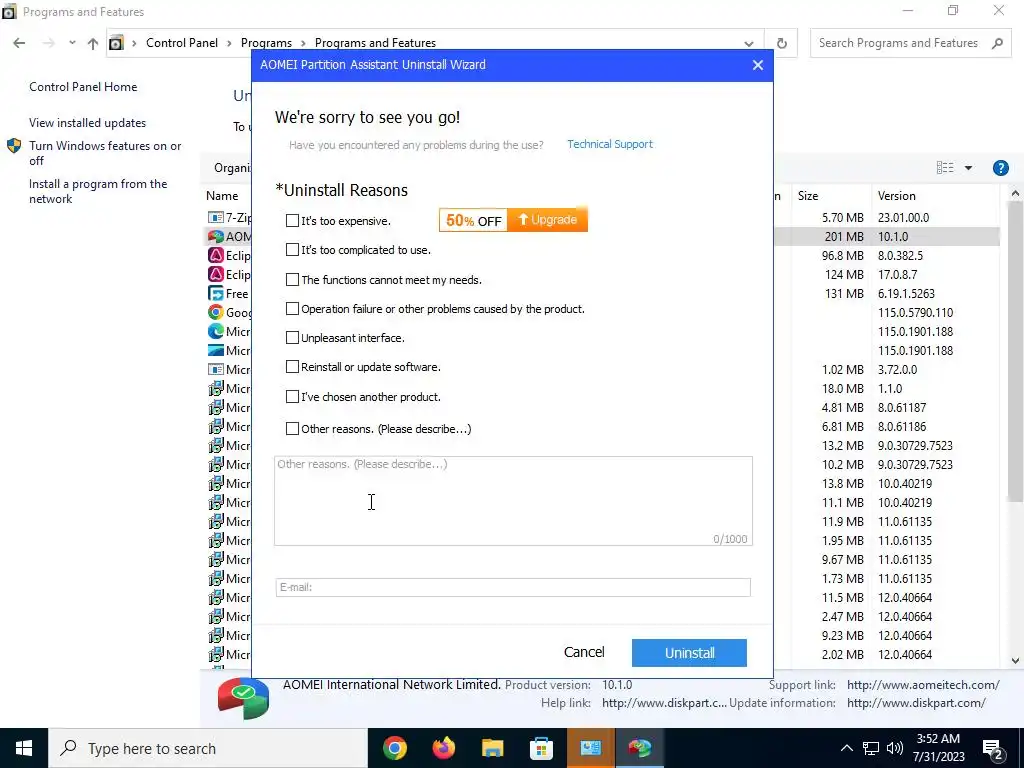Cancel the uninstall wizard
1024x768 pixels.
click(x=584, y=652)
